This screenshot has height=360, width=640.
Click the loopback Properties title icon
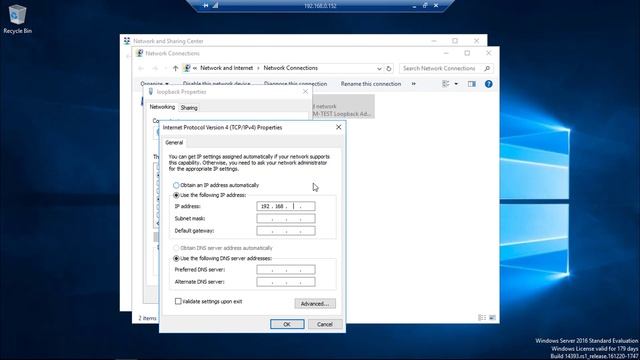(151, 92)
